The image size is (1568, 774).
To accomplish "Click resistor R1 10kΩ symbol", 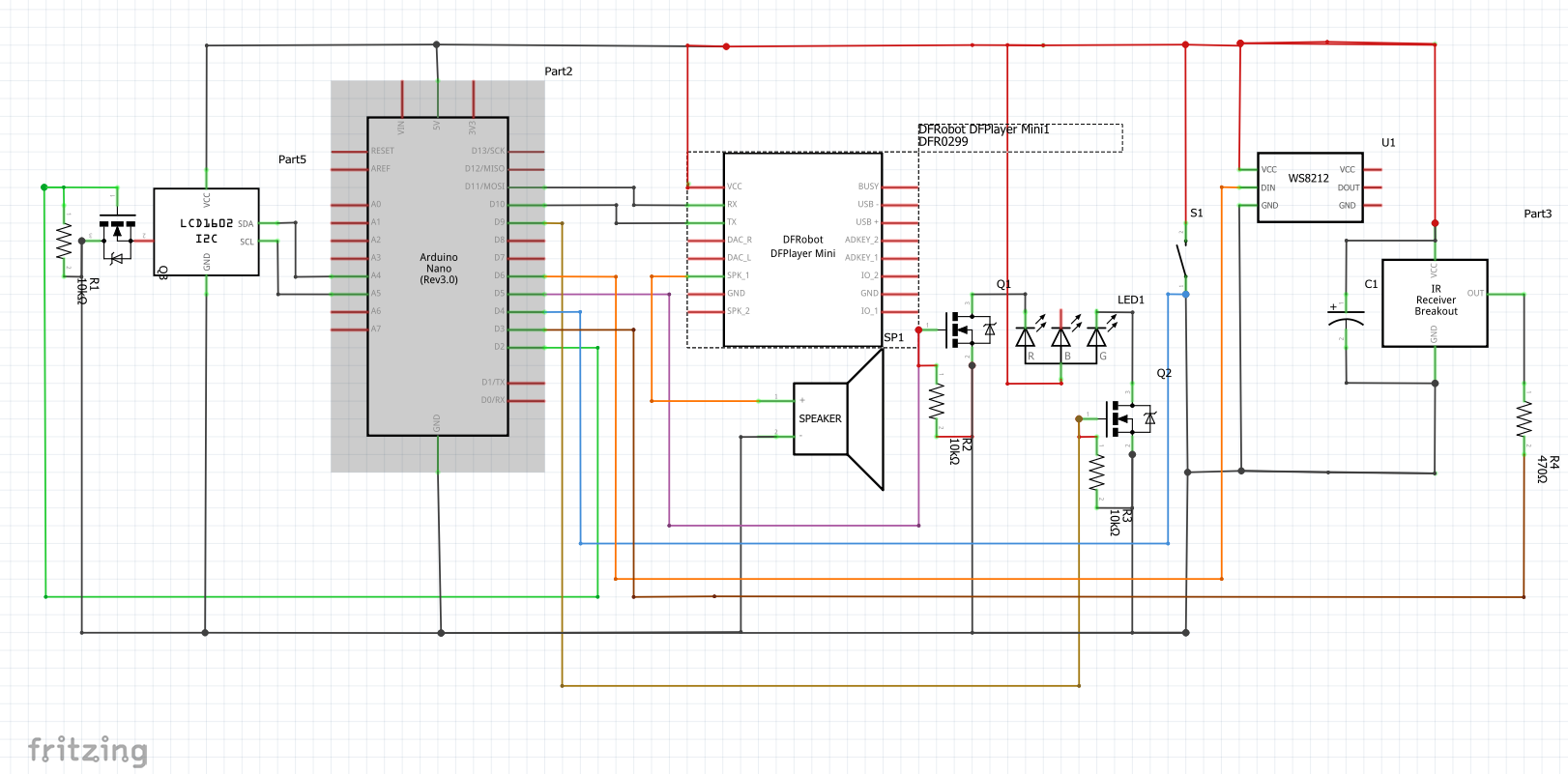I will (x=64, y=242).
